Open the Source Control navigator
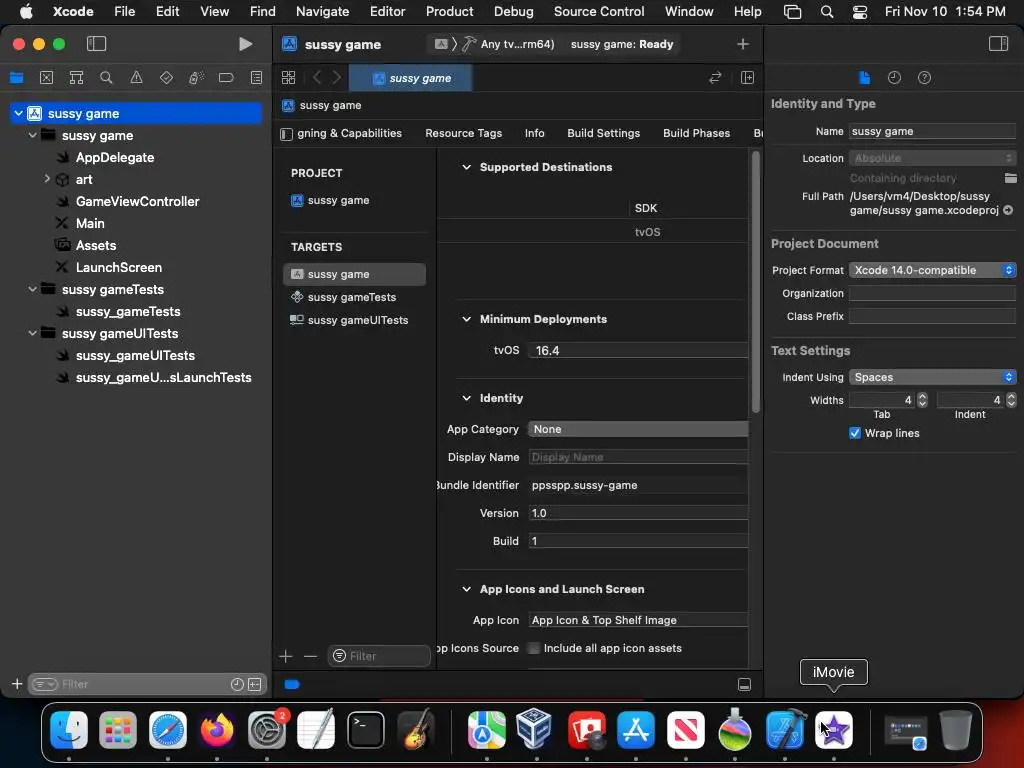 click(x=46, y=78)
